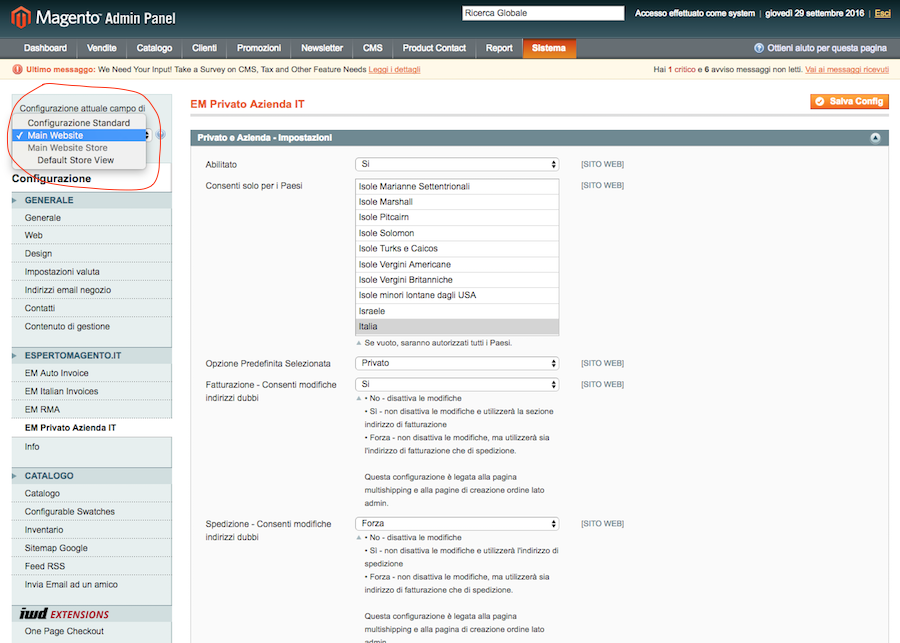900x643 pixels.
Task: Select Isole Pitcairn in the countries list
Action: [457, 218]
